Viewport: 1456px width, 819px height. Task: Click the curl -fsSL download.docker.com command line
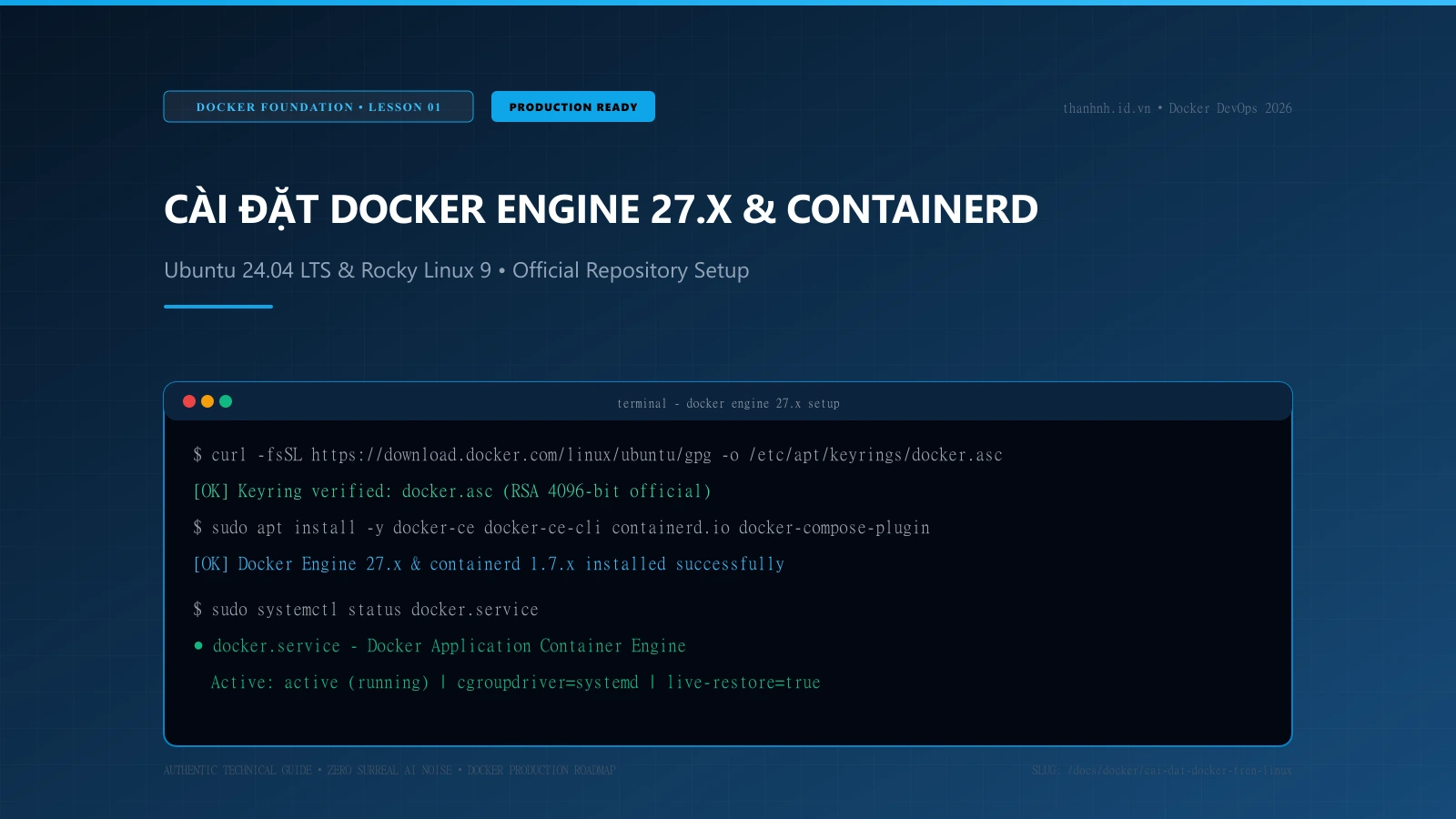pyautogui.click(x=598, y=455)
